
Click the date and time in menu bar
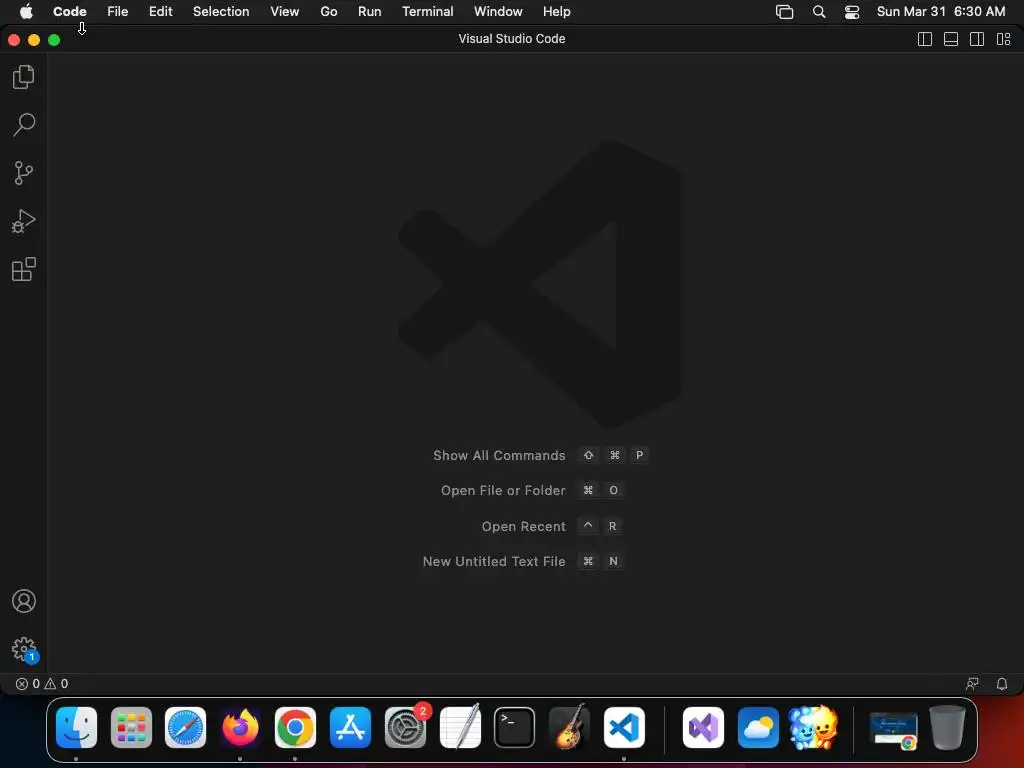pyautogui.click(x=940, y=12)
